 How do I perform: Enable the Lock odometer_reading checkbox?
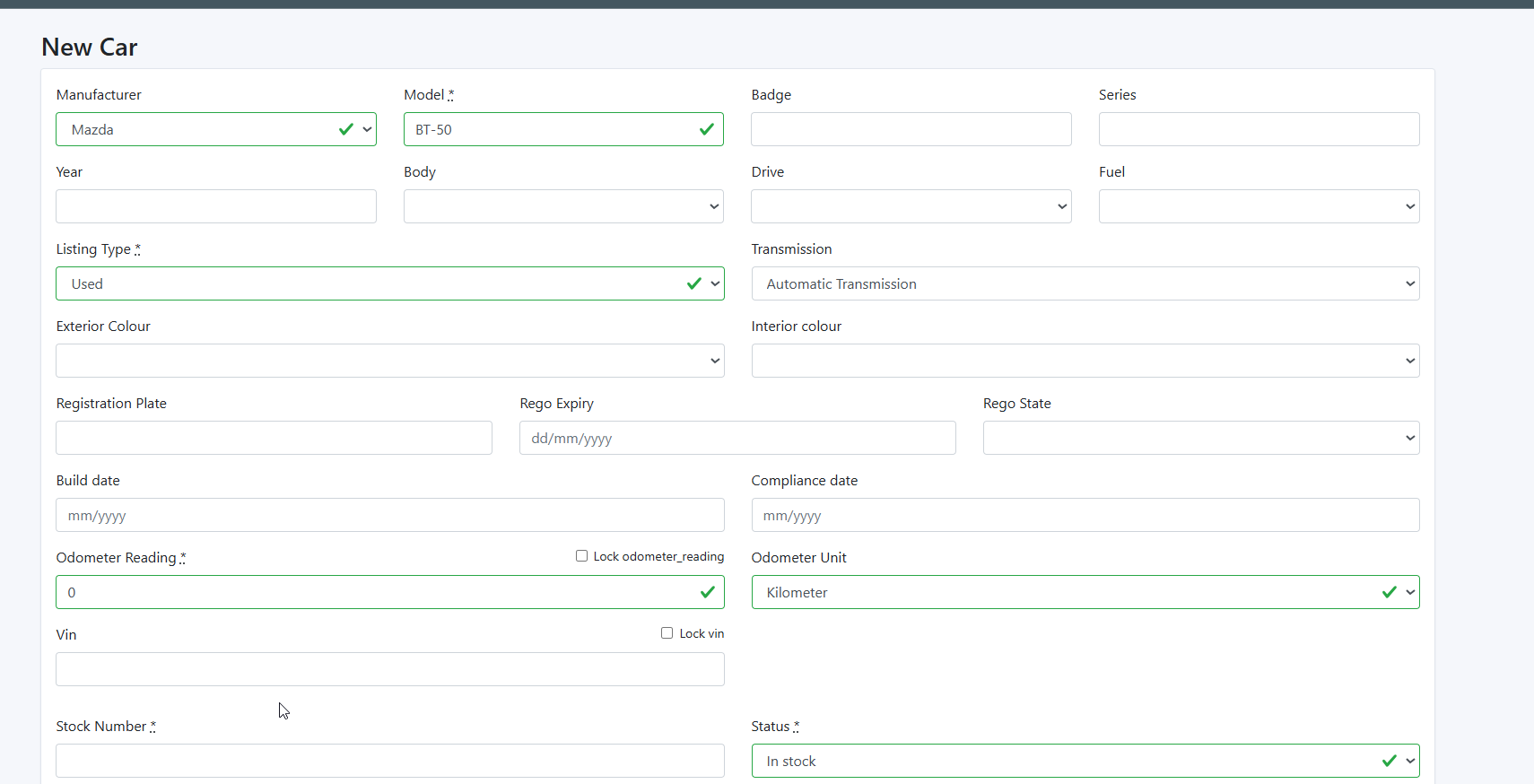[582, 556]
